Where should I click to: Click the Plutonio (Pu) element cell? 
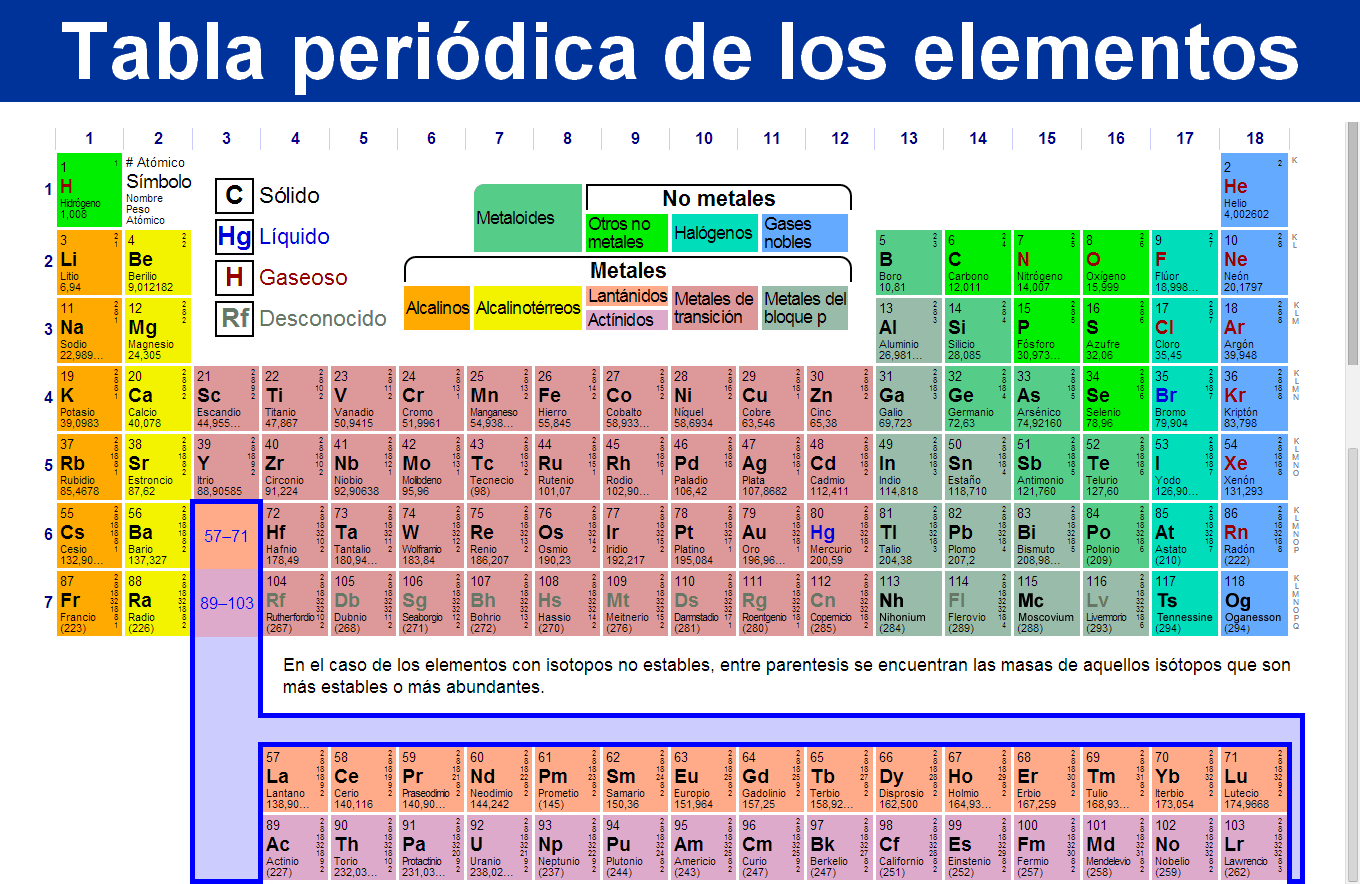click(635, 847)
